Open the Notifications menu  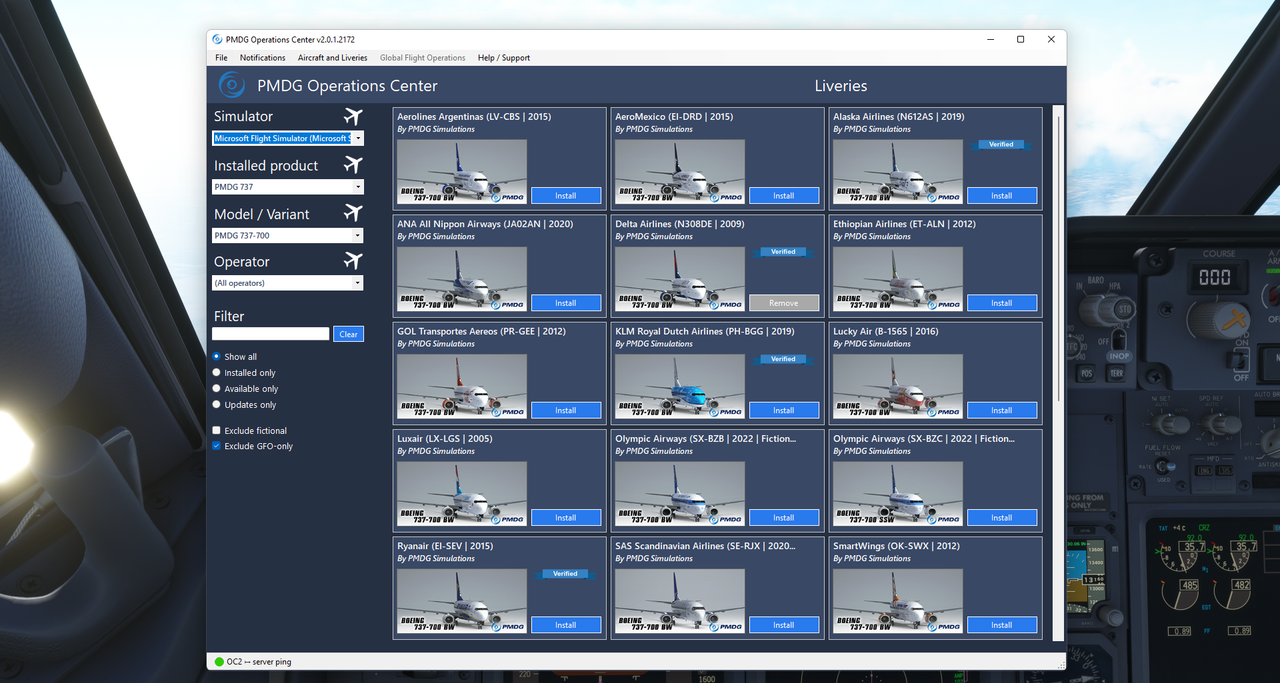tap(263, 58)
